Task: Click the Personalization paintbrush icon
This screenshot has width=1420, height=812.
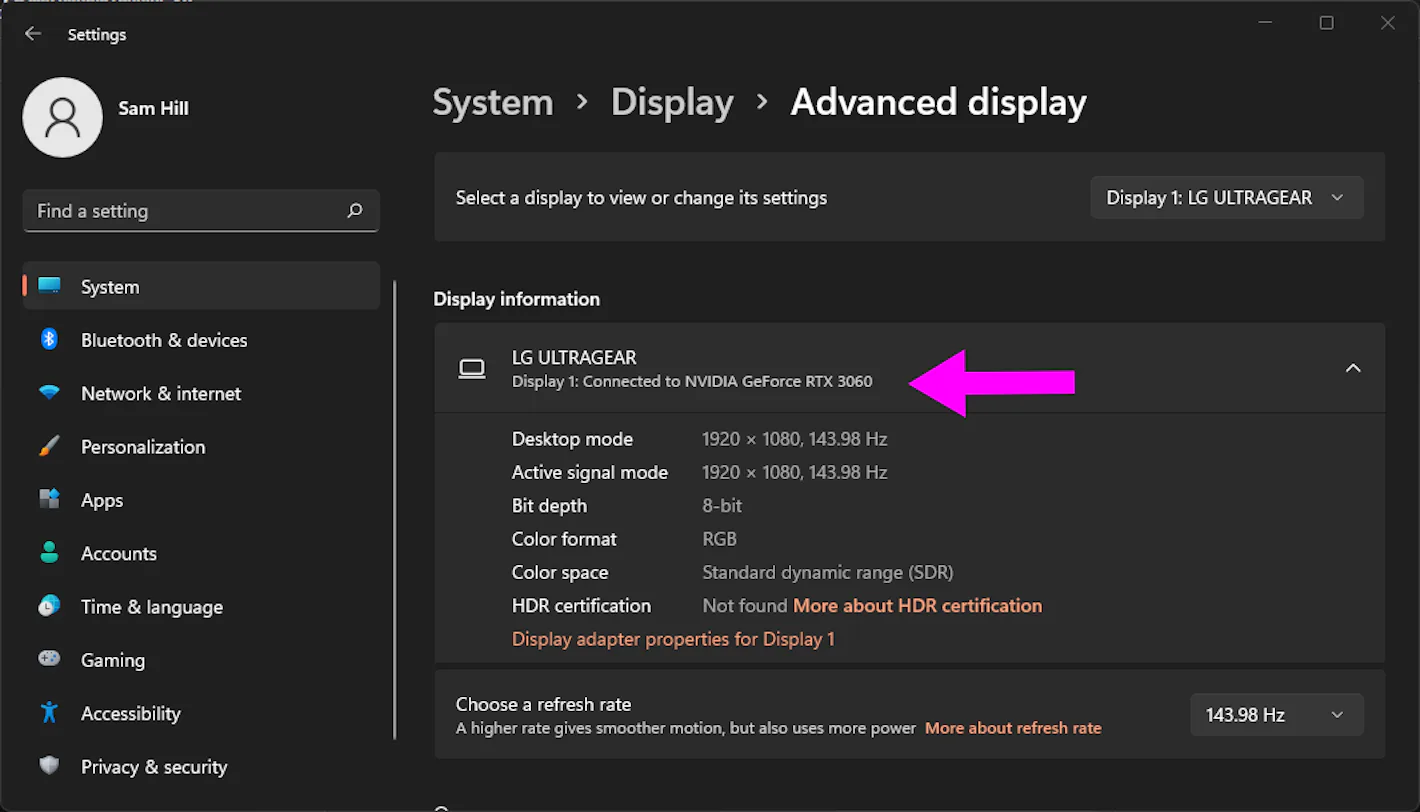Action: coord(49,446)
